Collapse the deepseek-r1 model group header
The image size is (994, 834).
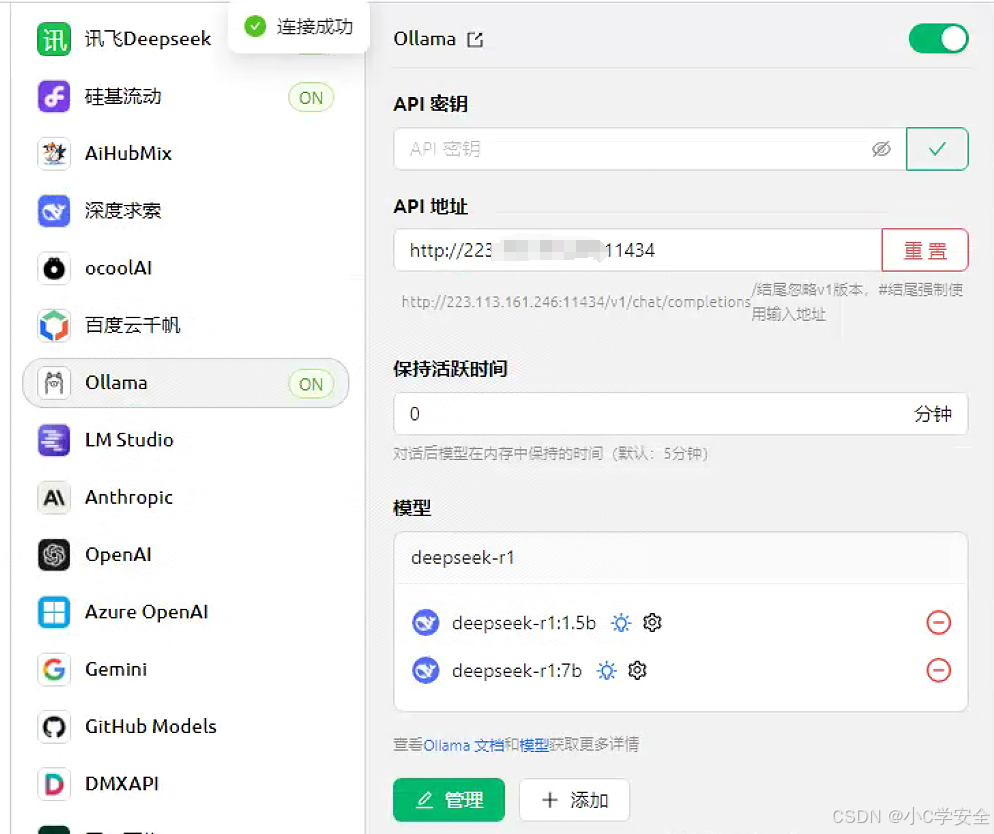681,558
